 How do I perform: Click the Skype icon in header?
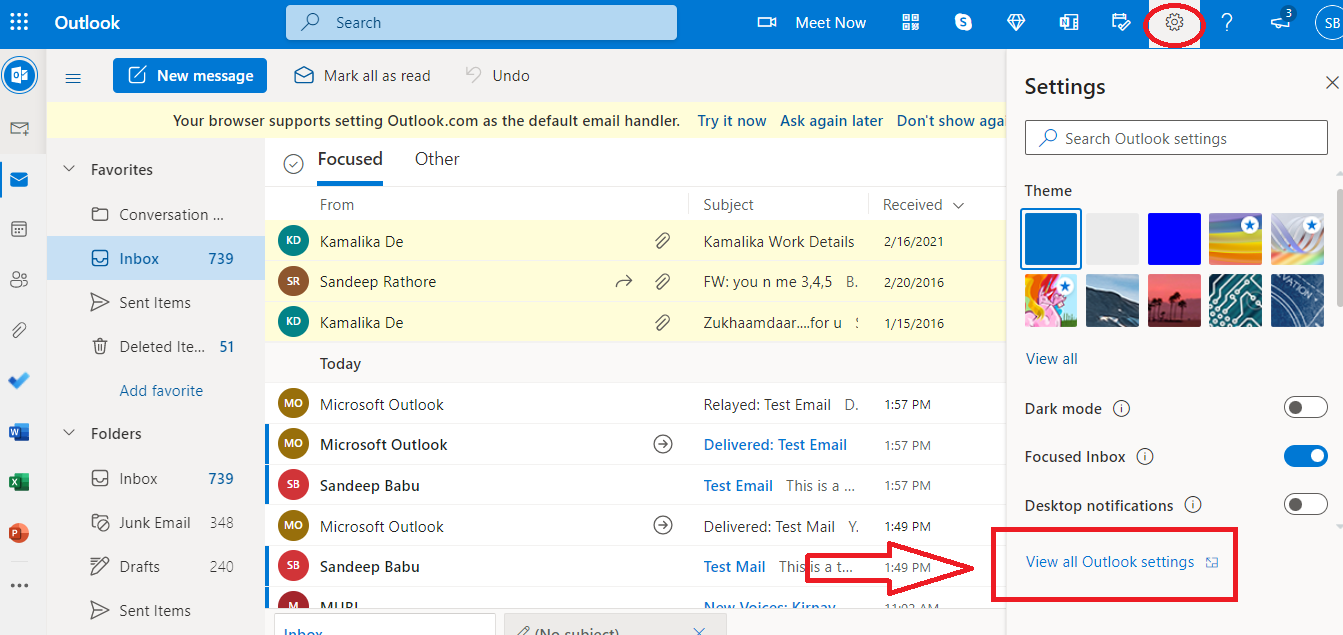point(963,22)
